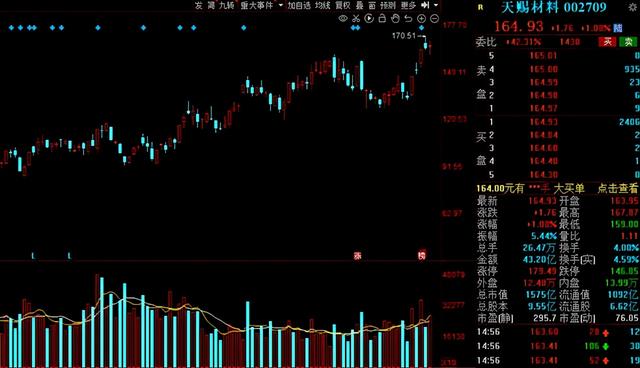Click the 大买单 big buy order text
The width and height of the screenshot is (640, 368).
click(x=569, y=188)
